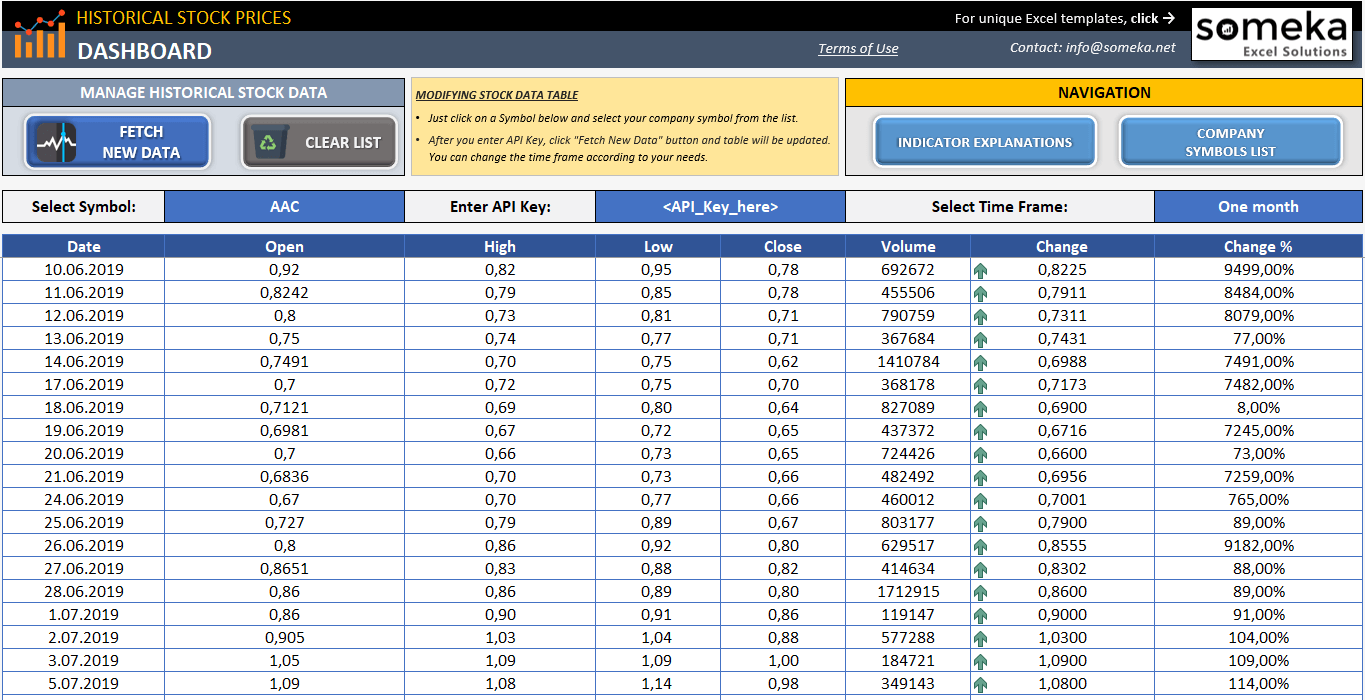Click green up arrow in 14.06.2019 row
Screen dimensions: 1365x700
(x=980, y=362)
